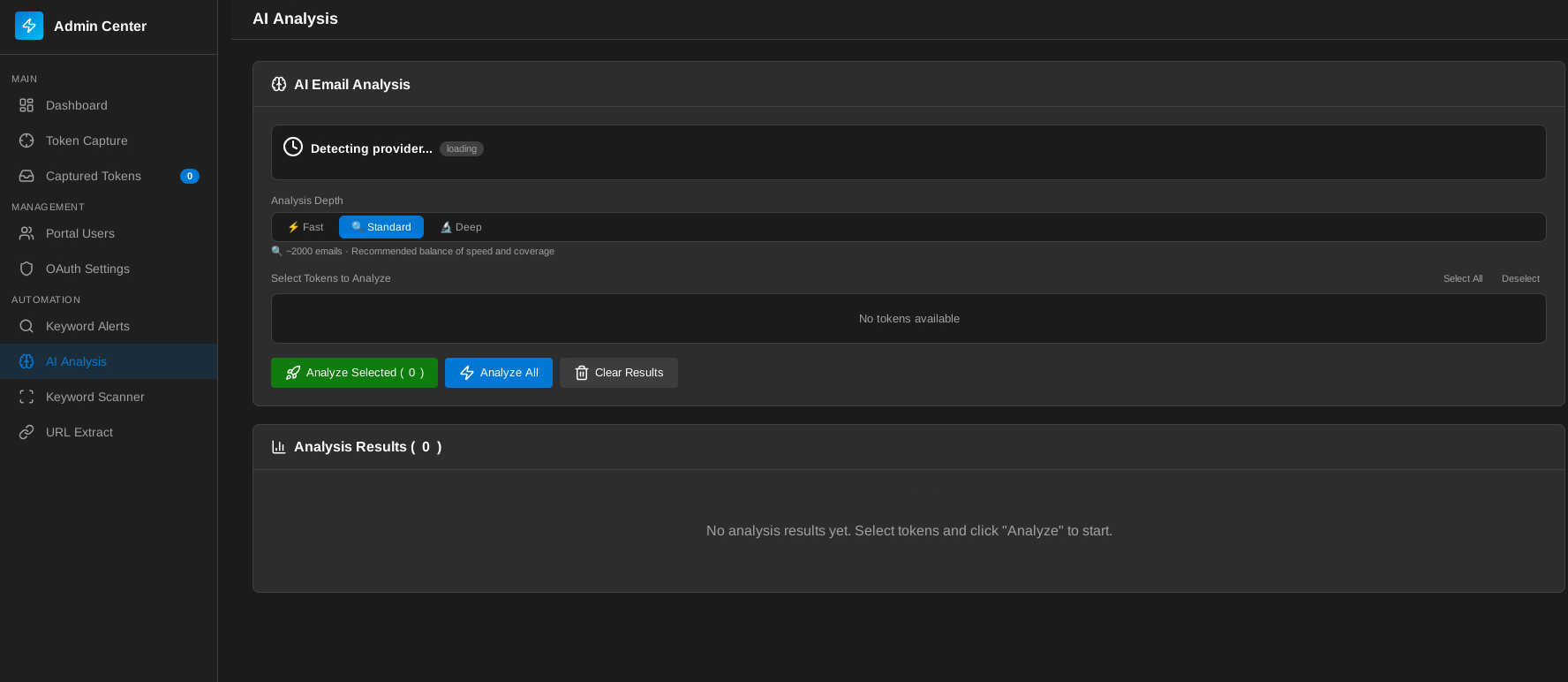Open Captured Tokens page
This screenshot has width=1568, height=682.
94,176
